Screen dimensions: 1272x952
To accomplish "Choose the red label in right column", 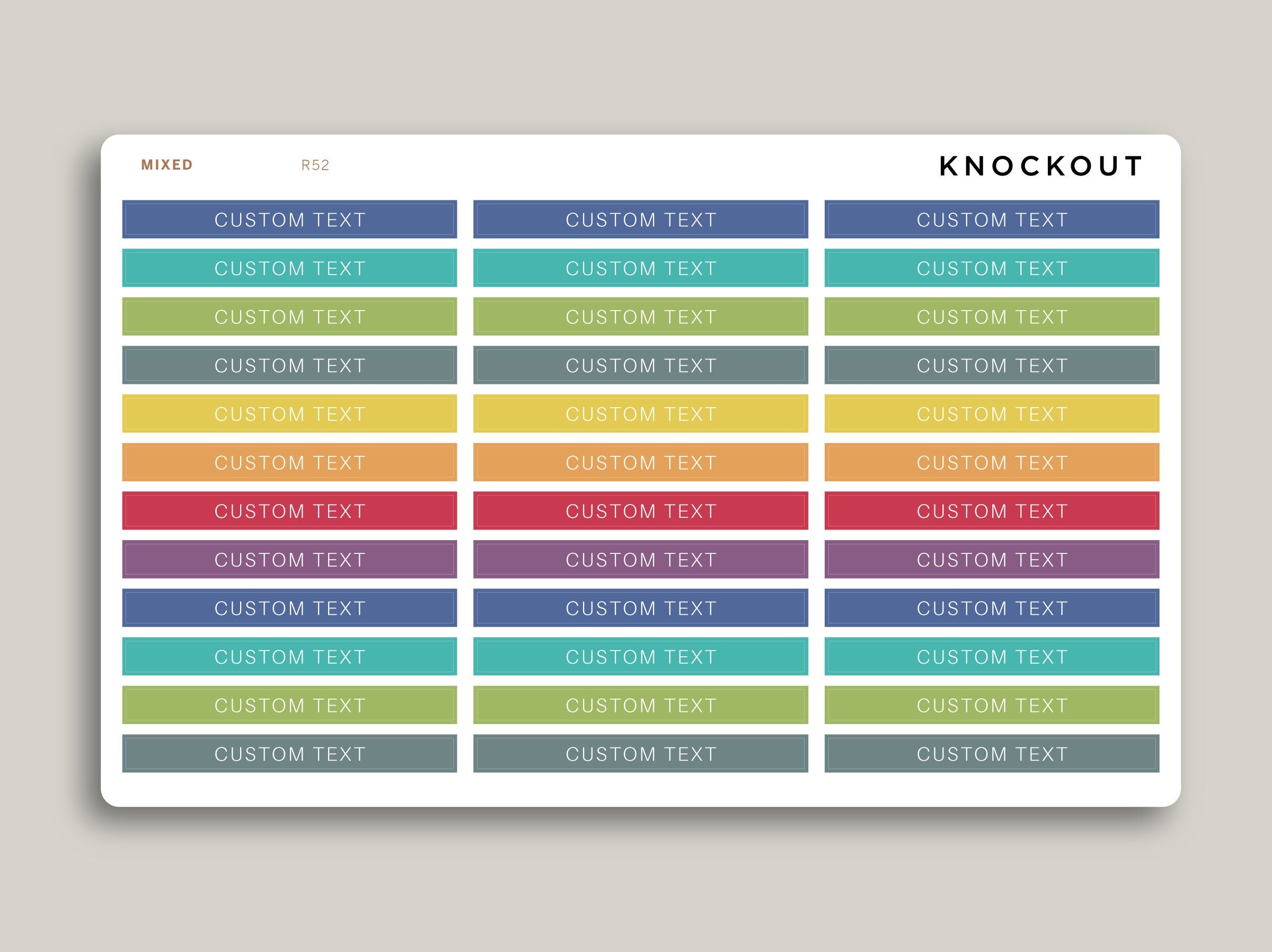I will coord(992,511).
